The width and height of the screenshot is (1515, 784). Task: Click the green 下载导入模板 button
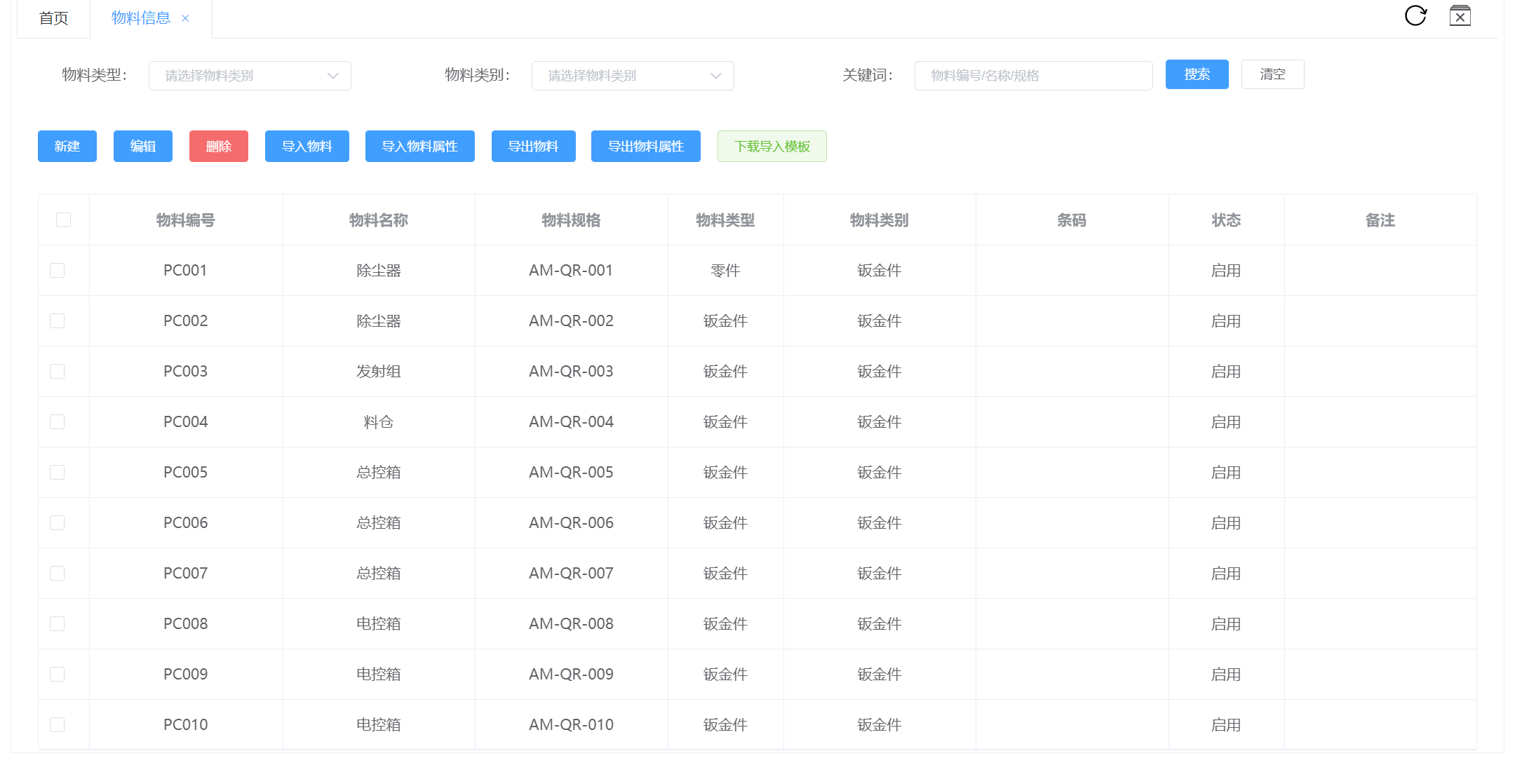pos(772,147)
